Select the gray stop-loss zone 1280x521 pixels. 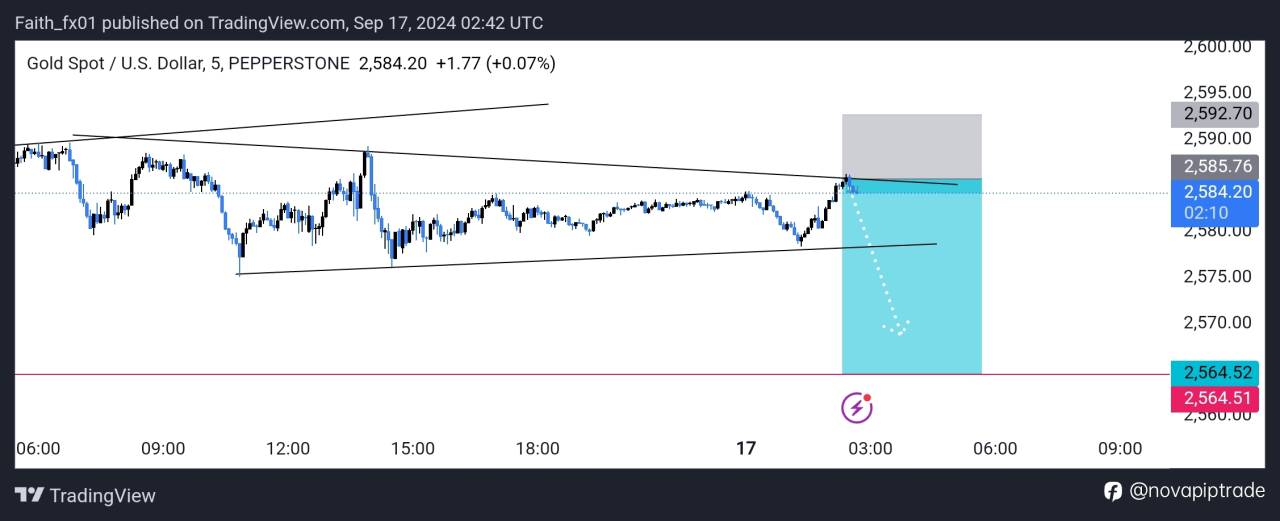pos(911,146)
